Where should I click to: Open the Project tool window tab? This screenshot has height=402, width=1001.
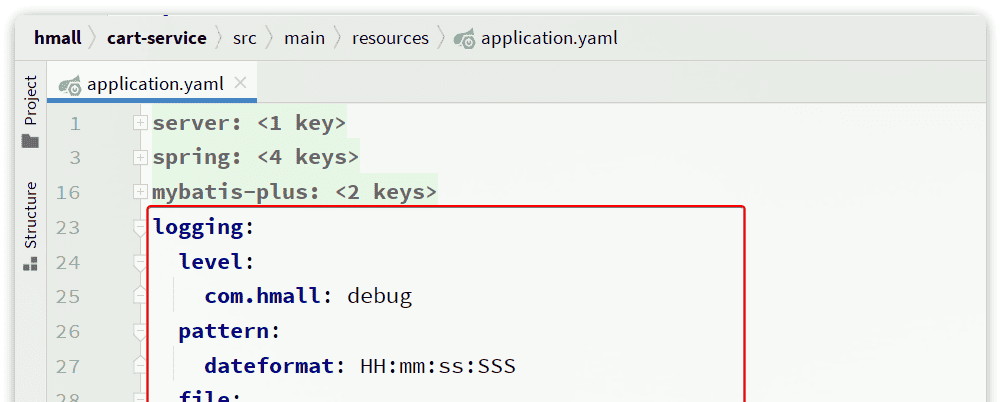click(30, 99)
